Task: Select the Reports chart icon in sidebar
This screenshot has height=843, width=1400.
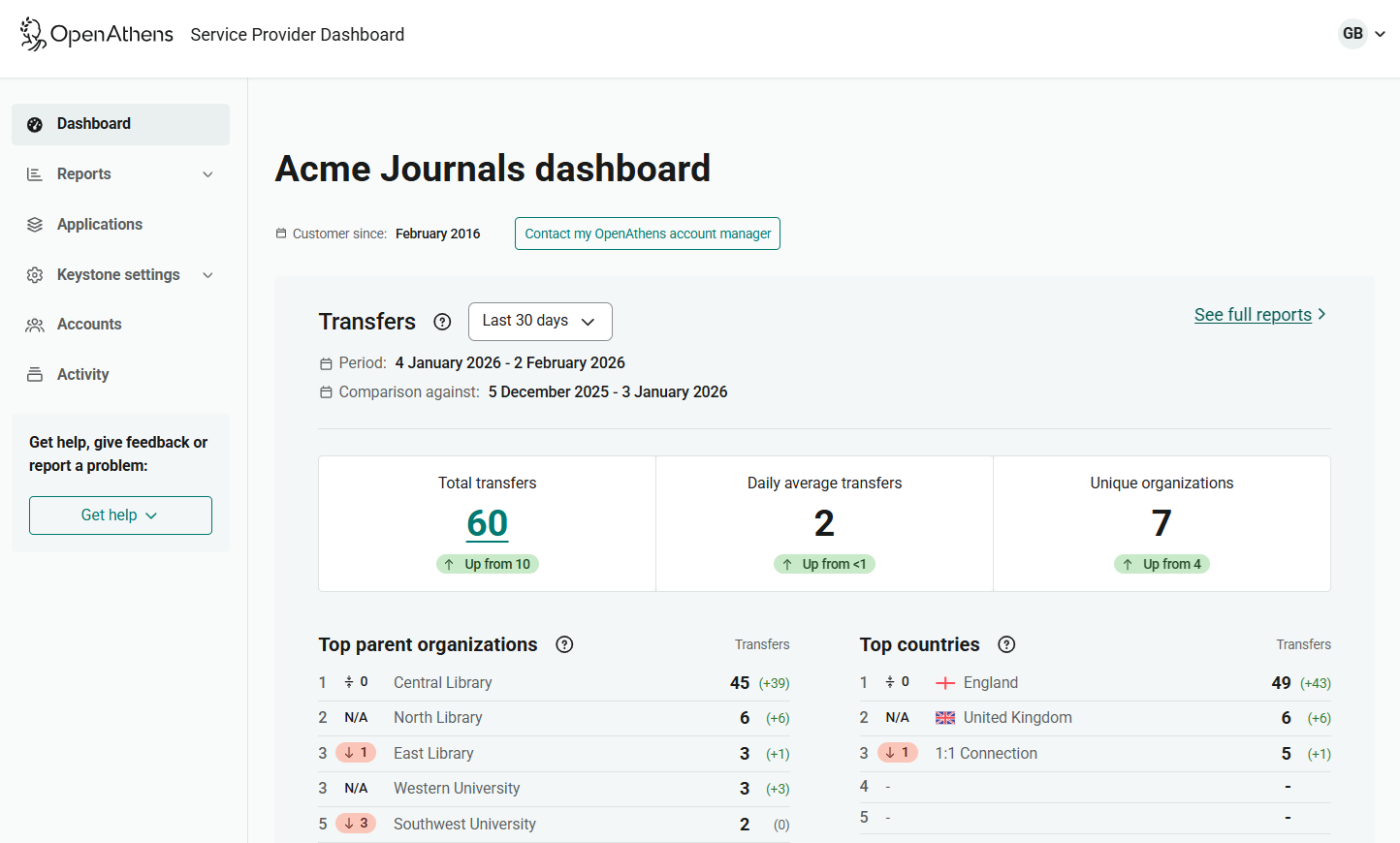Action: click(x=34, y=173)
